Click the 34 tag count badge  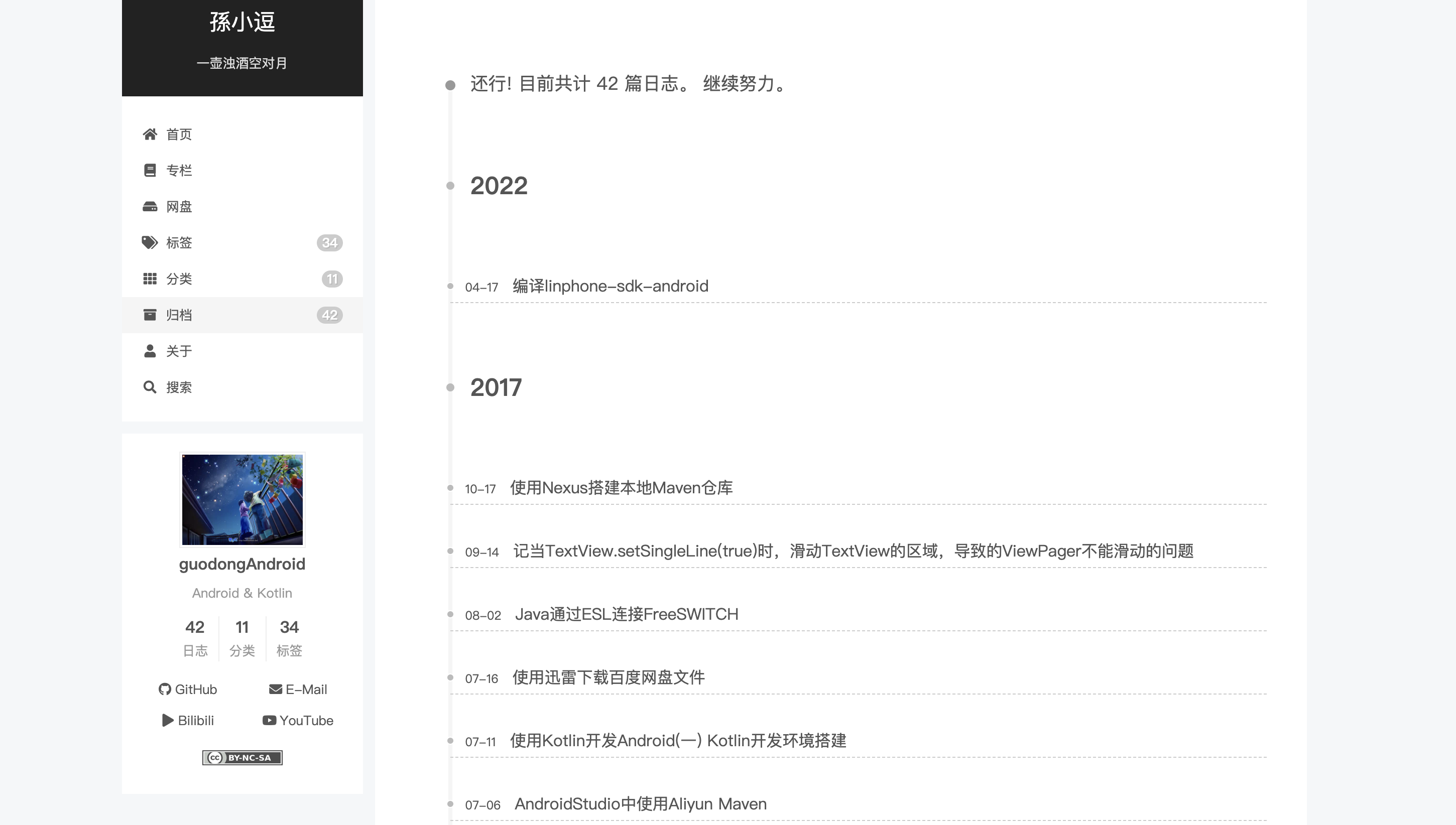pos(330,242)
